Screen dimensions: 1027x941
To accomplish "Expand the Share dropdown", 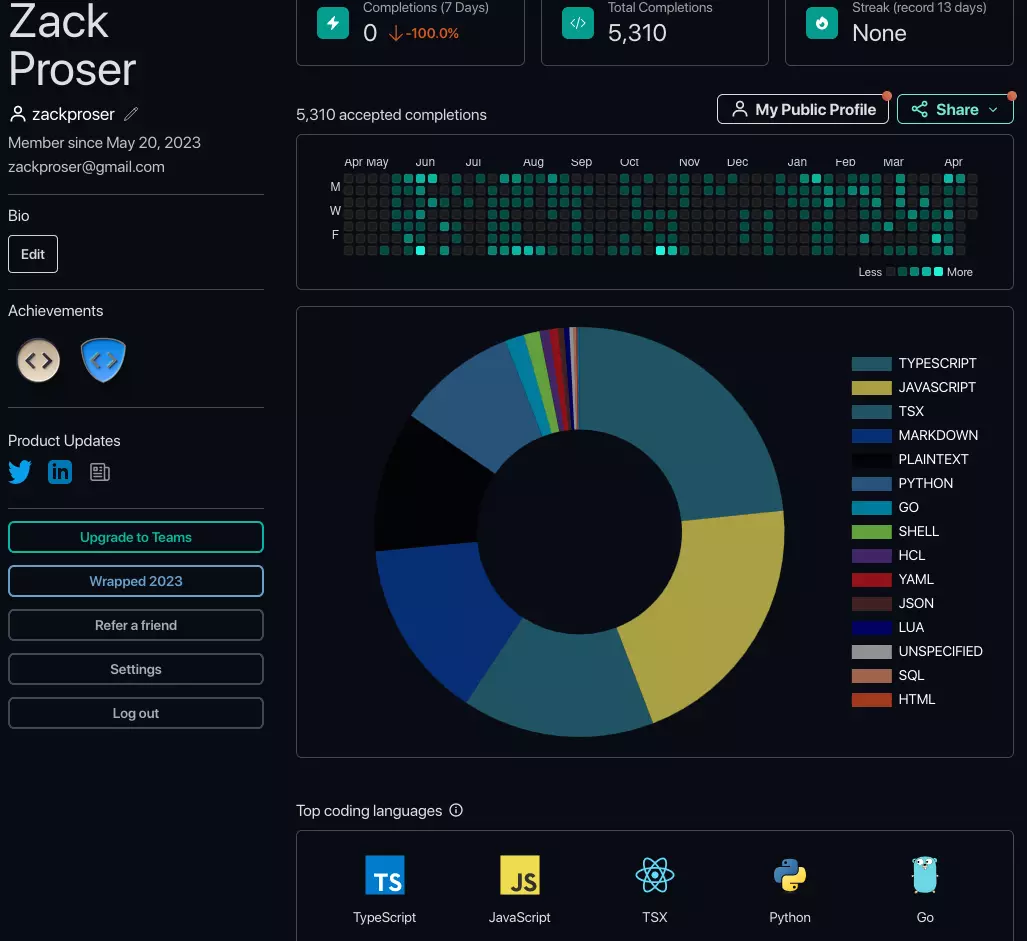I will pos(955,109).
